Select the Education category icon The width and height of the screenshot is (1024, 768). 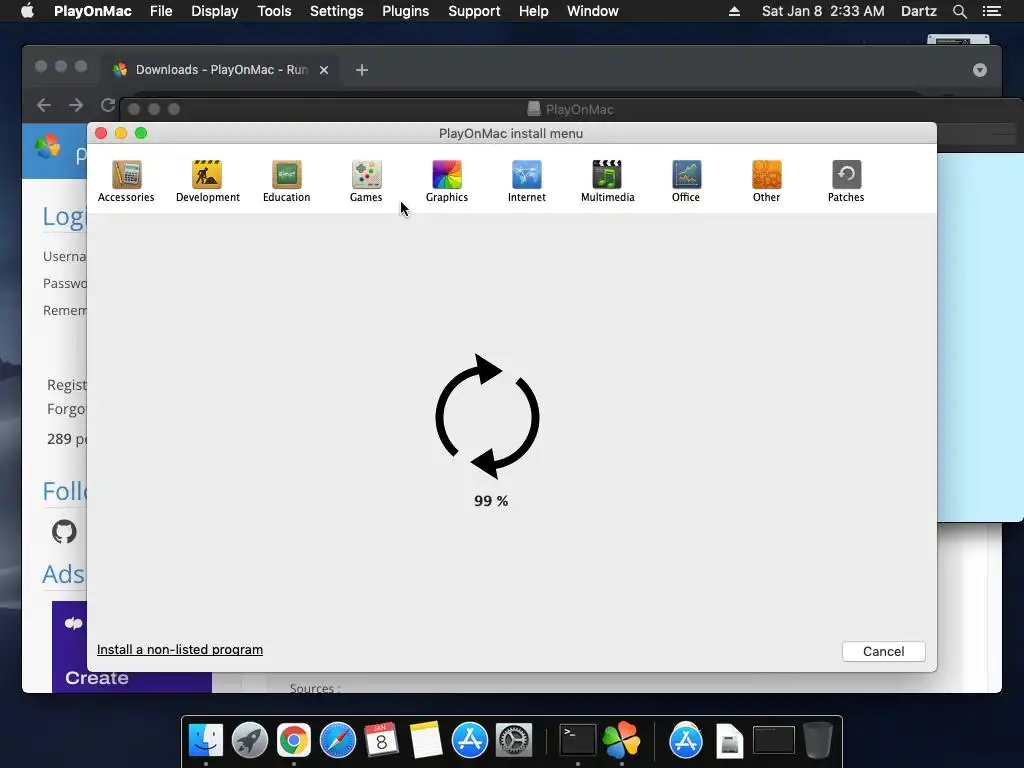(x=287, y=181)
